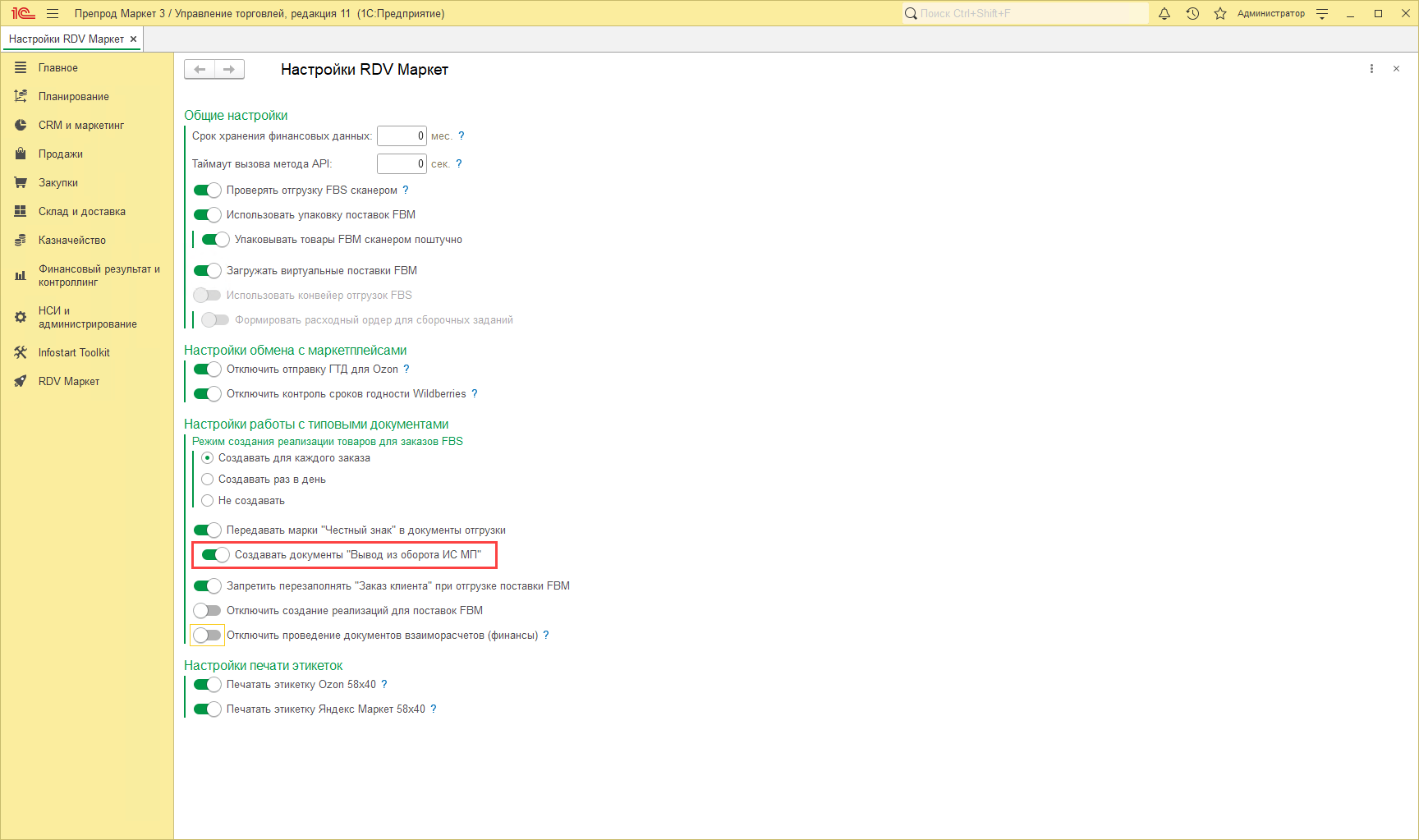Click the Срок хранения финансовых данных field

click(x=402, y=135)
